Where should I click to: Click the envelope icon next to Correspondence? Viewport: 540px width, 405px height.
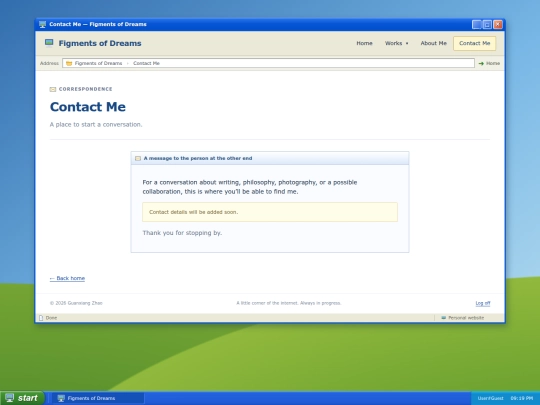pos(53,89)
